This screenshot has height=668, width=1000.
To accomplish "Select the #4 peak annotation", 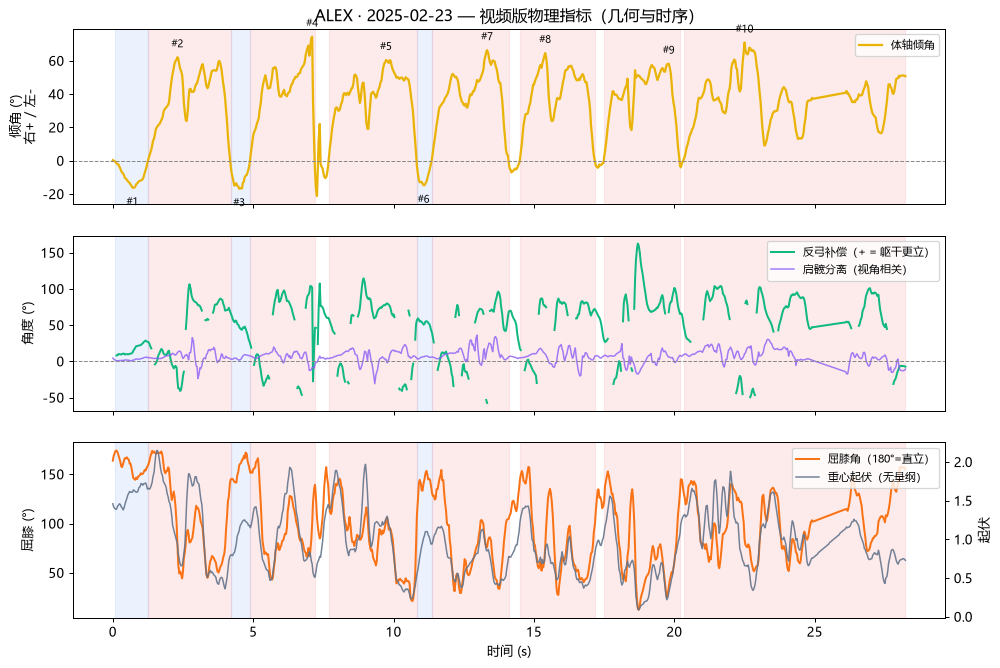I will pos(312,23).
